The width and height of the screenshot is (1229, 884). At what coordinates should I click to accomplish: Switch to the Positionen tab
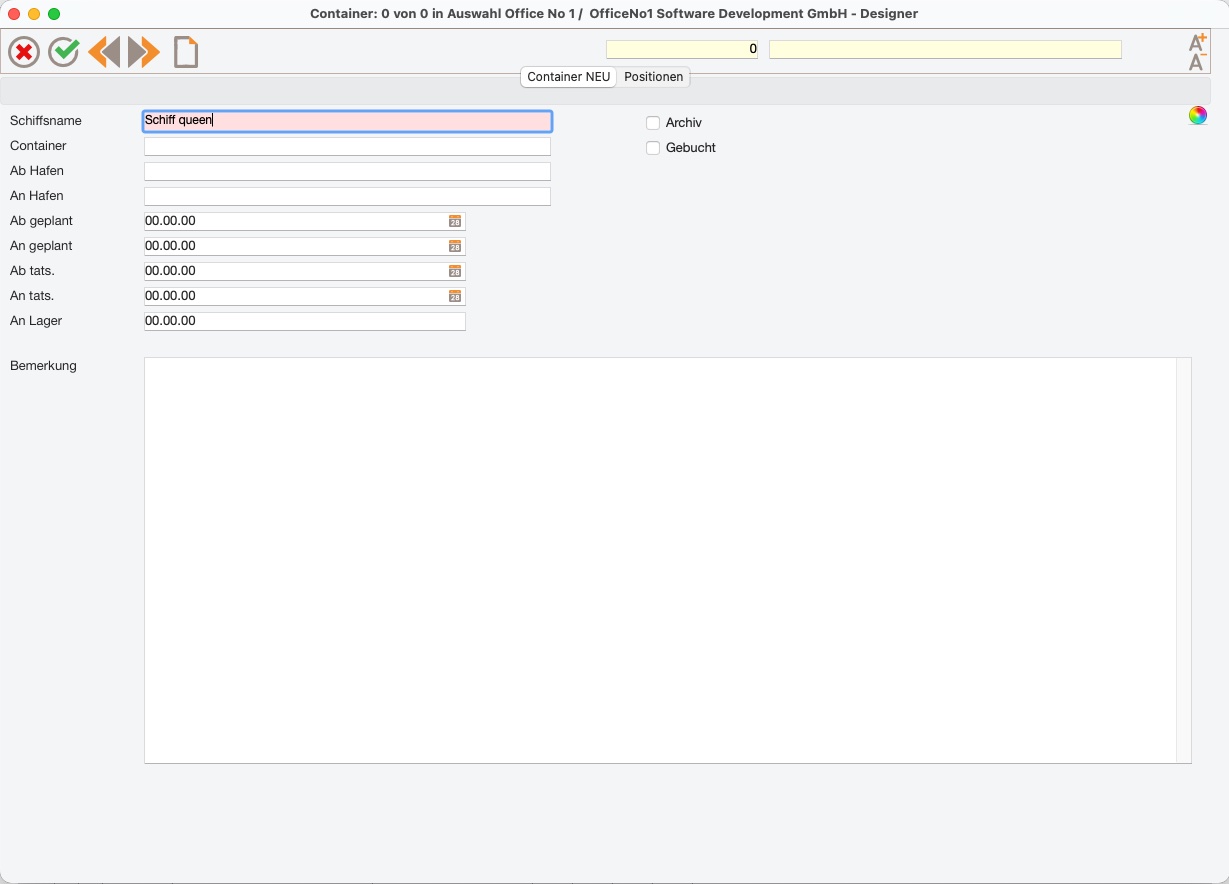click(654, 77)
